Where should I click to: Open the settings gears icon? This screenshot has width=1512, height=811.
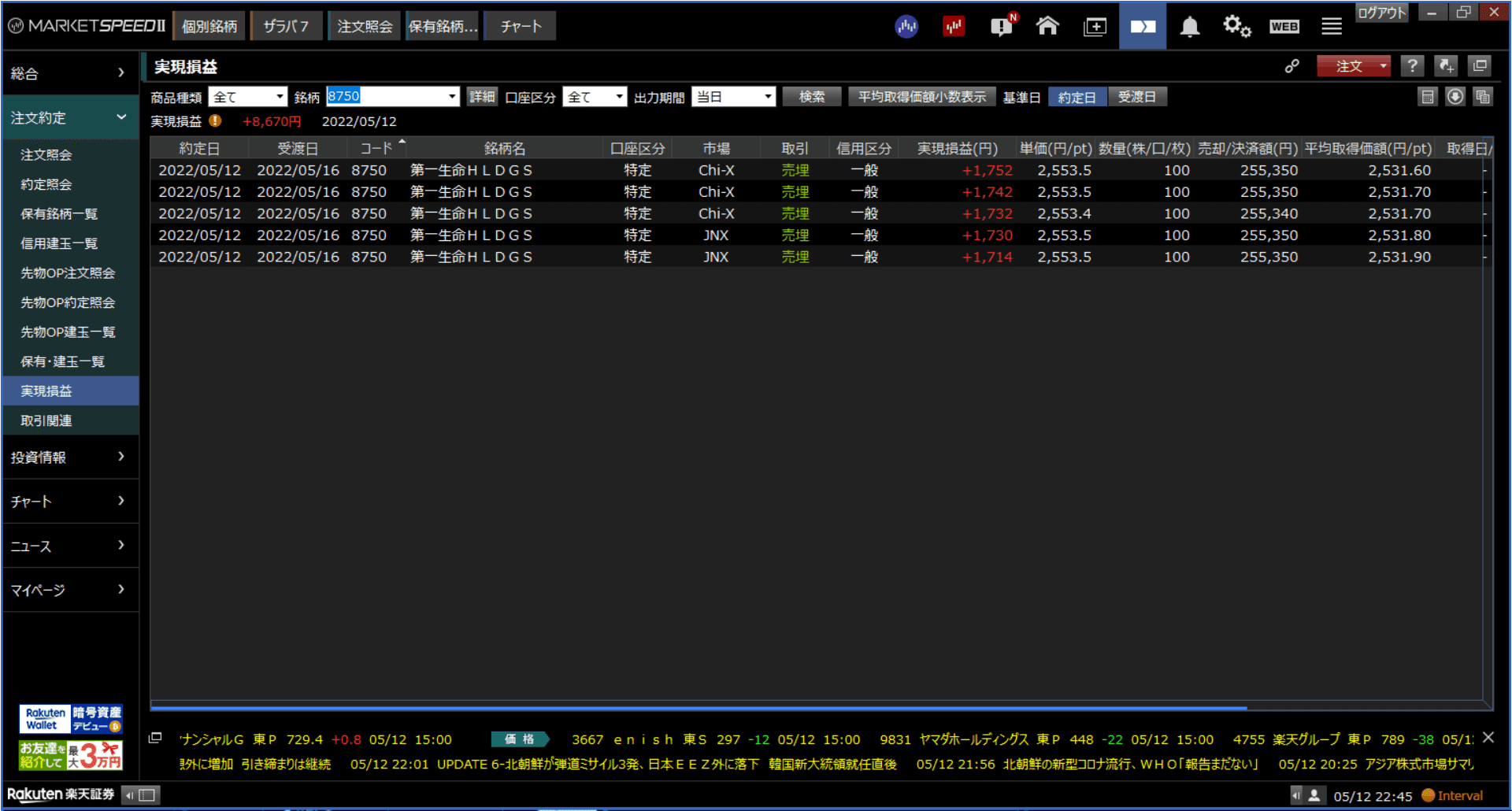[x=1236, y=26]
